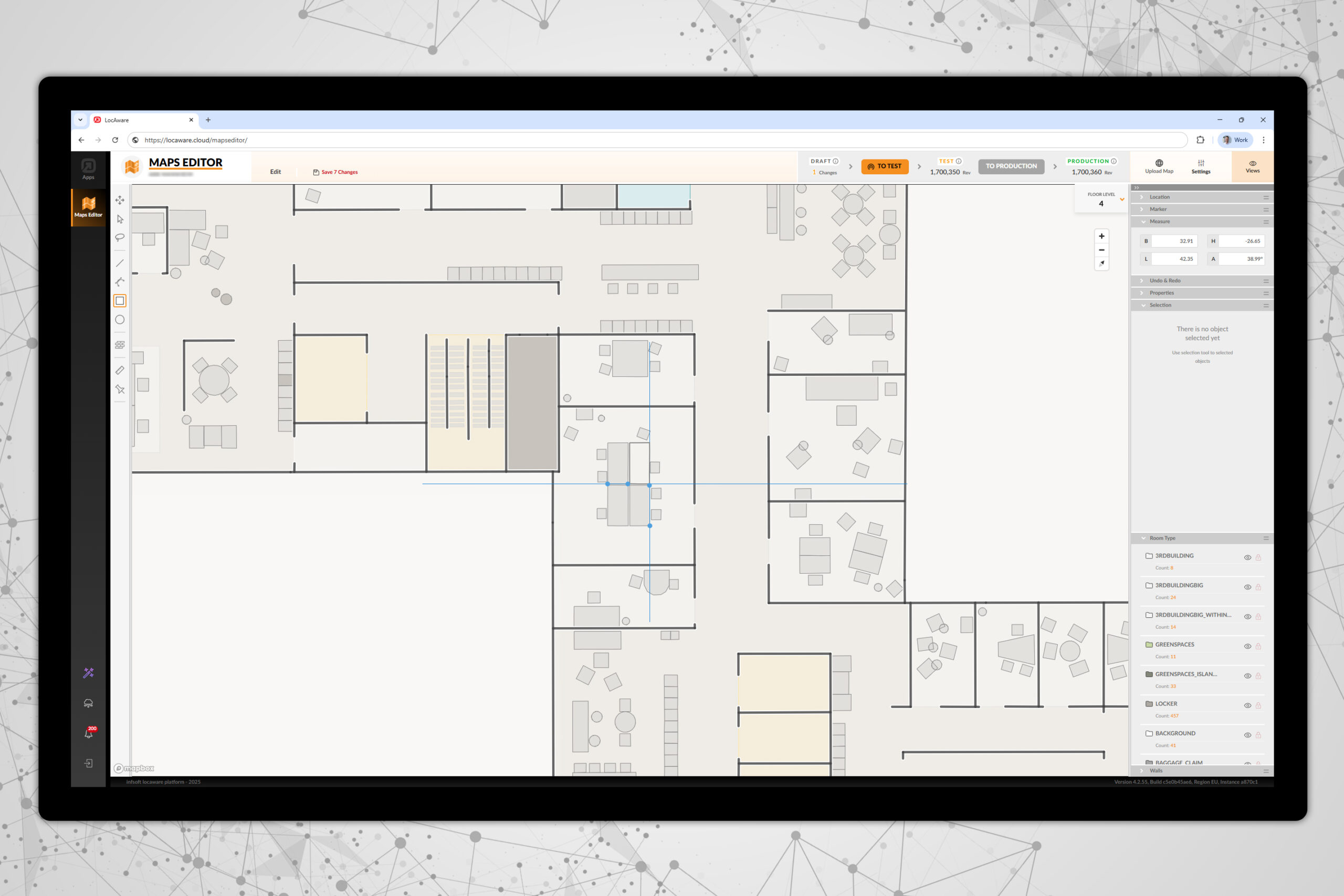The image size is (1344, 896).
Task: Click the TO TEST button
Action: coord(885,166)
